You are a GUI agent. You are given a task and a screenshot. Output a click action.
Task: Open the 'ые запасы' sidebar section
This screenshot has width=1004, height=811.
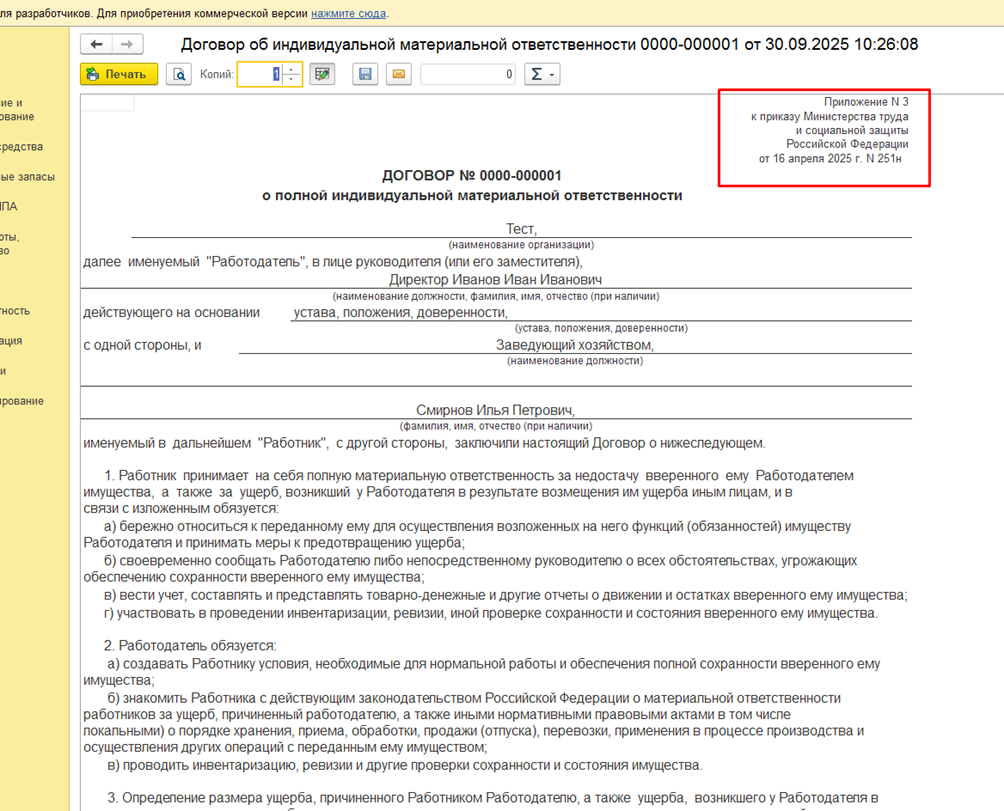[27, 177]
